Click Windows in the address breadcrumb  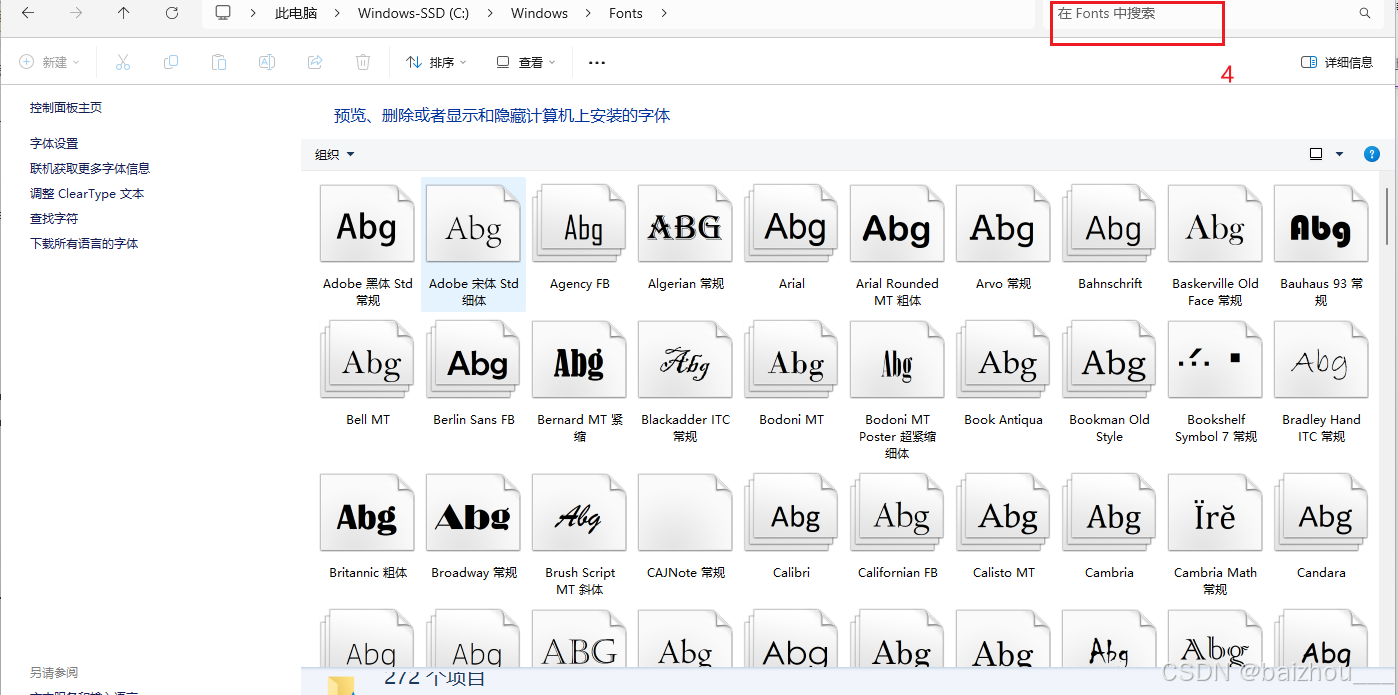click(x=539, y=13)
